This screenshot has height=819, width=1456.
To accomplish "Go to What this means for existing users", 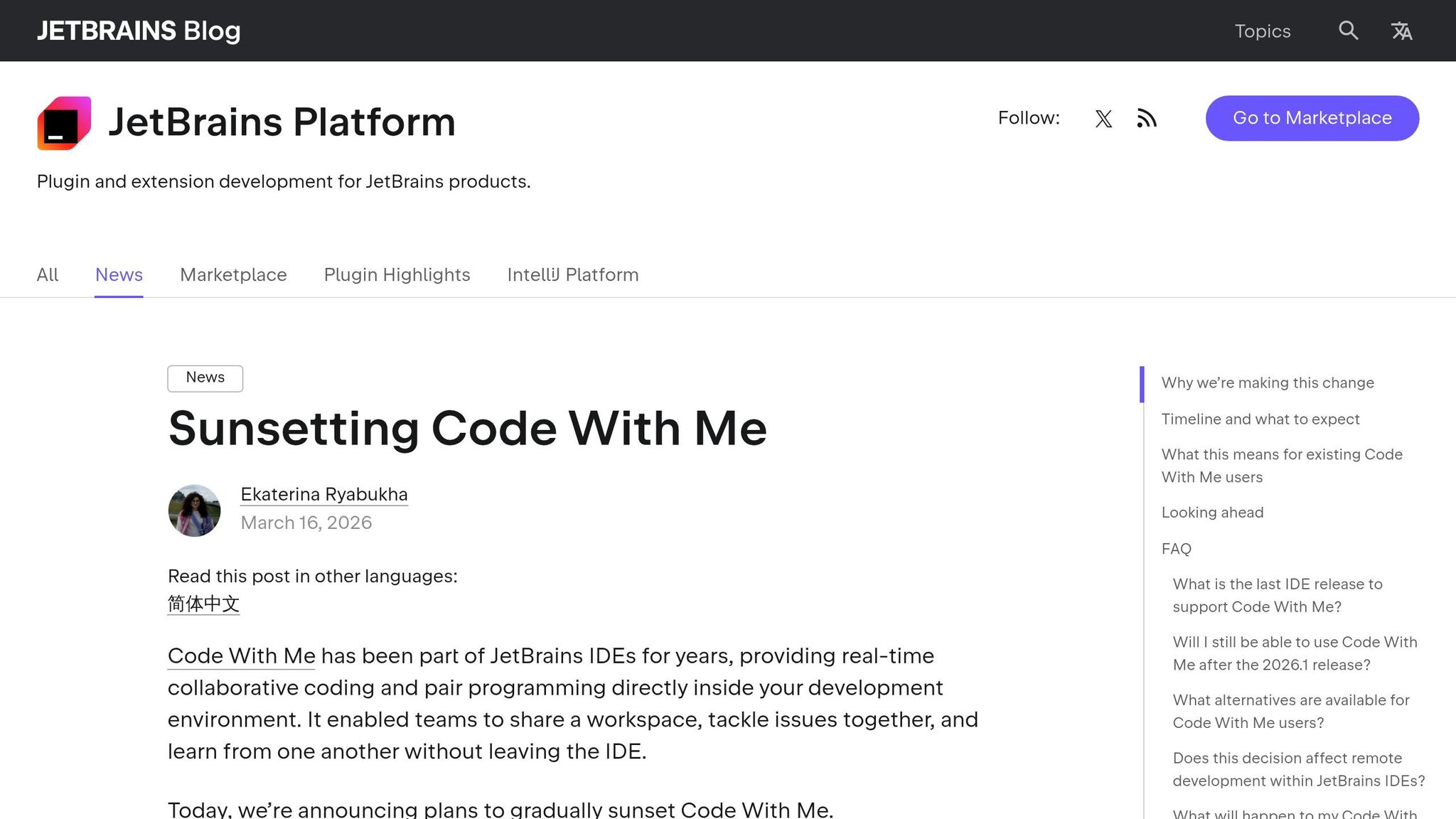I will point(1282,466).
